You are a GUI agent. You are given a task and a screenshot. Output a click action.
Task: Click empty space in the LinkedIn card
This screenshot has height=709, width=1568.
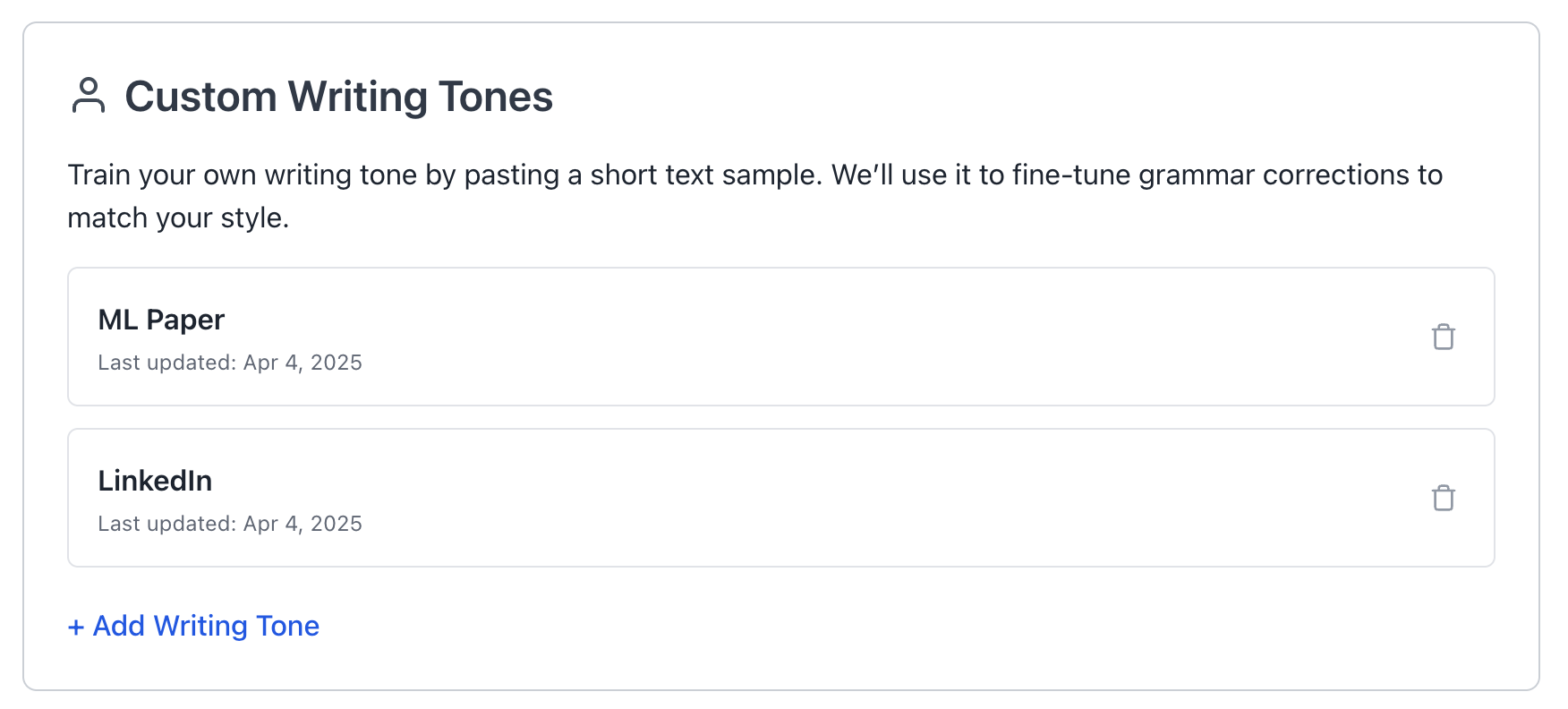click(805, 499)
